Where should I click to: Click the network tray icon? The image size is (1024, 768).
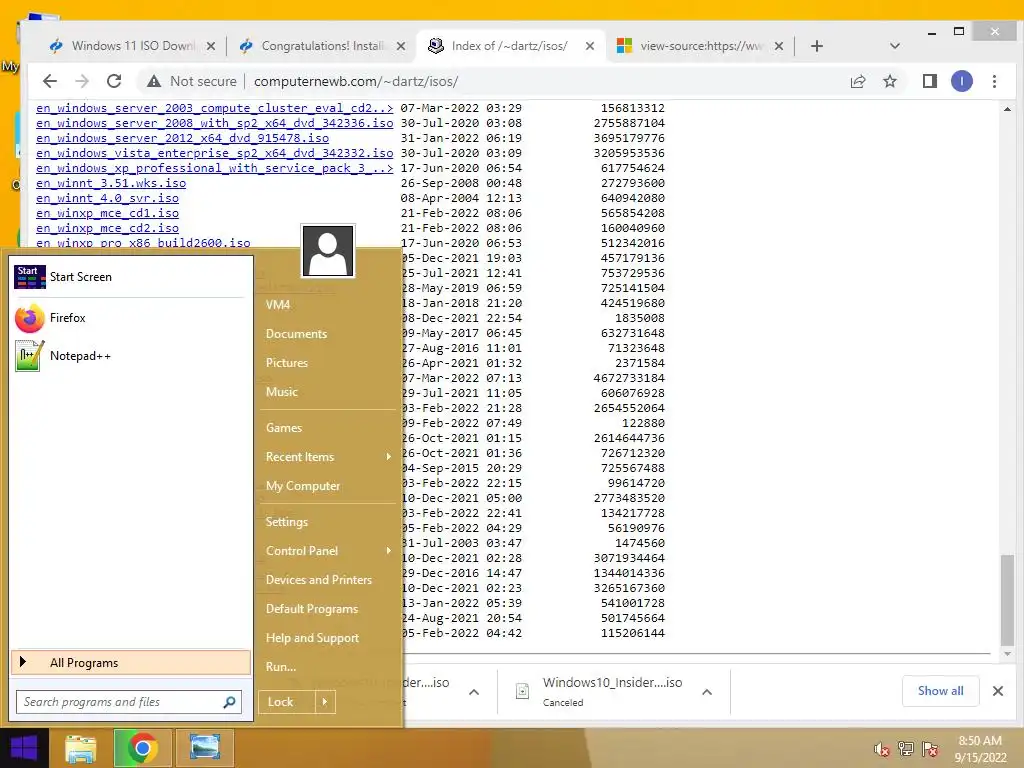(906, 749)
